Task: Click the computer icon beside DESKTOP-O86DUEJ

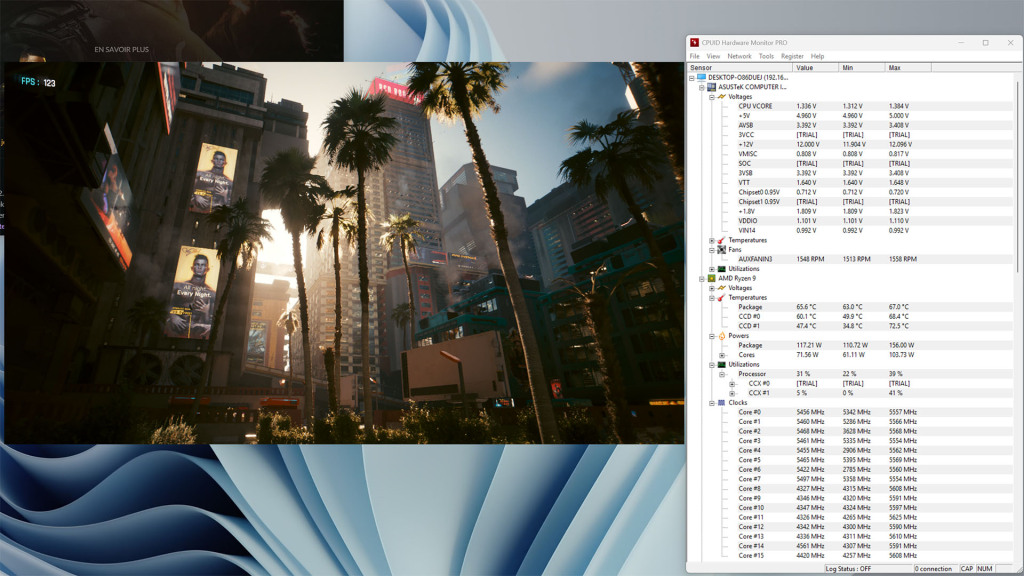Action: pyautogui.click(x=701, y=77)
